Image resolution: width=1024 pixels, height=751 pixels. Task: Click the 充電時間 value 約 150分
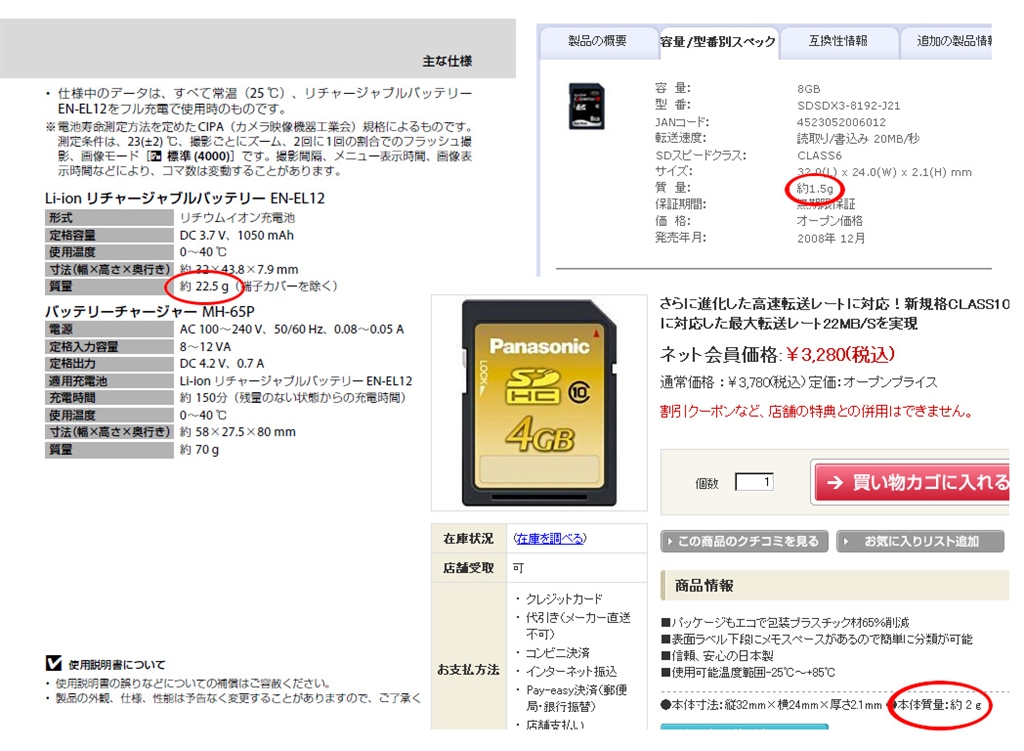pyautogui.click(x=293, y=398)
